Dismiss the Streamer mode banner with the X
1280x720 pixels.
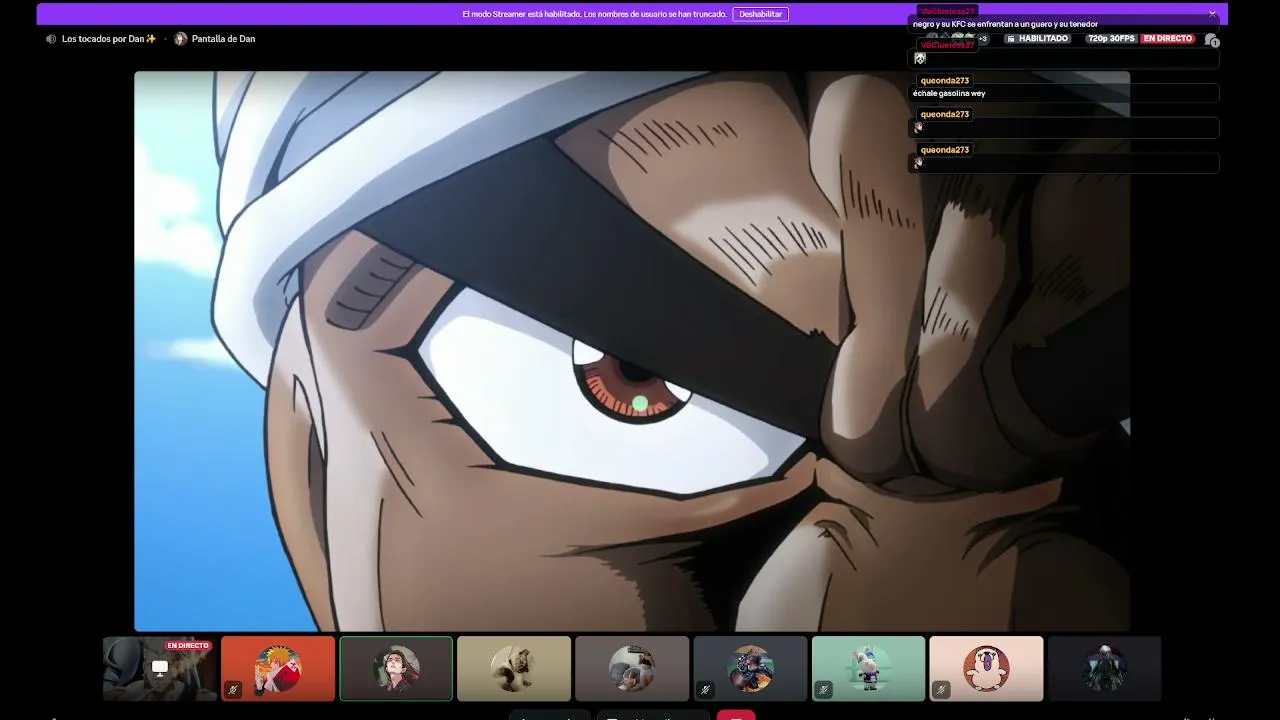tap(1212, 14)
